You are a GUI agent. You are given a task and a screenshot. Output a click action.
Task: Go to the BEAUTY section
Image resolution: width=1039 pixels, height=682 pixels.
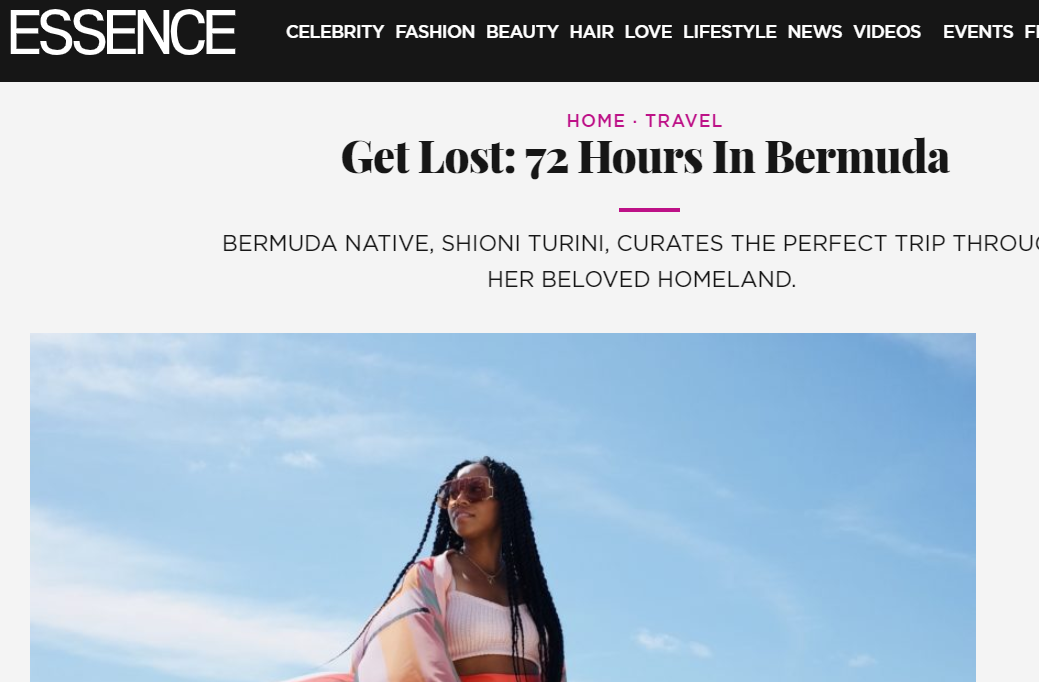[522, 32]
